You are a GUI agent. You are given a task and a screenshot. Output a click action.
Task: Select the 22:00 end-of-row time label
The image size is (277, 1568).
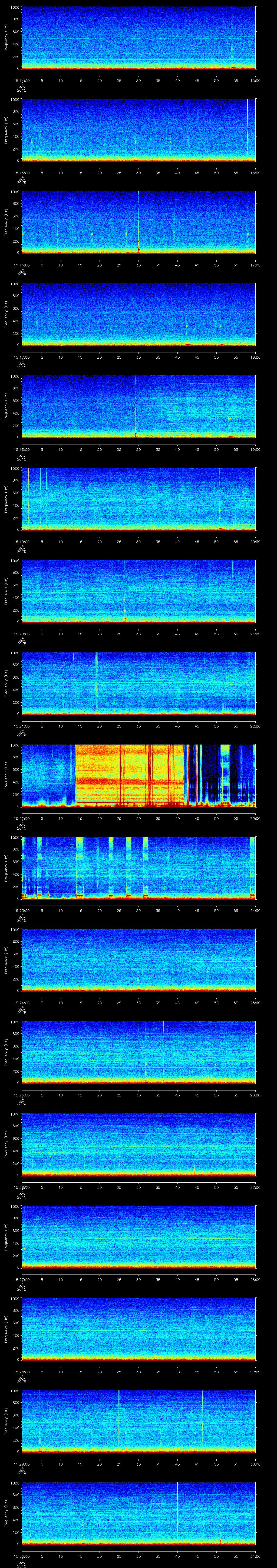255,726
